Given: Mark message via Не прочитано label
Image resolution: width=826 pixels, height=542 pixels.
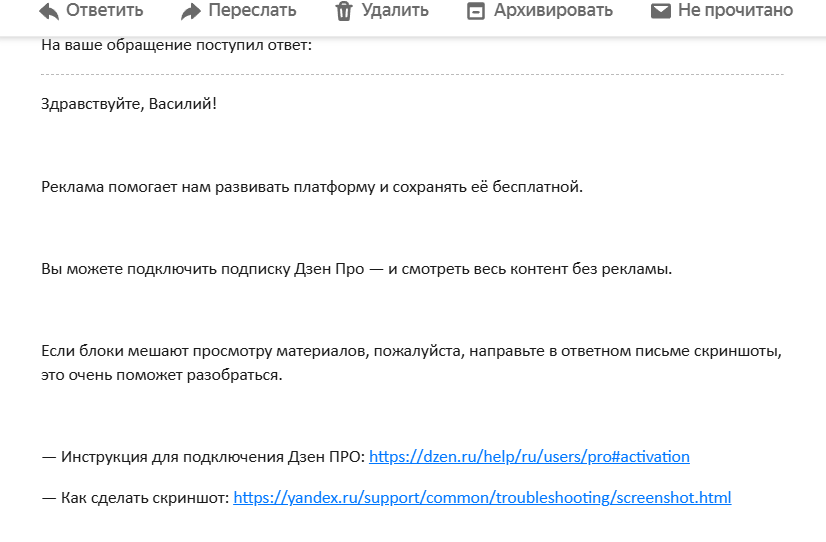Looking at the screenshot, I should 735,10.
